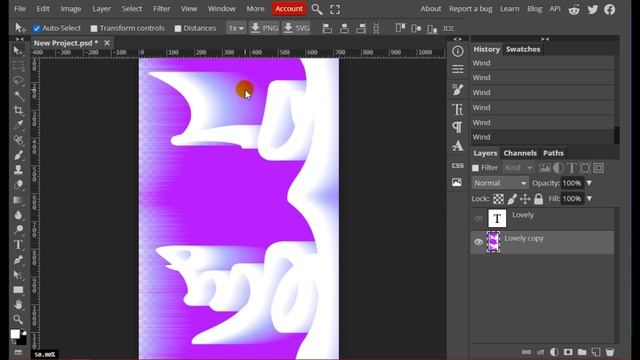Open the File menu
The width and height of the screenshot is (640, 360).
(20, 9)
